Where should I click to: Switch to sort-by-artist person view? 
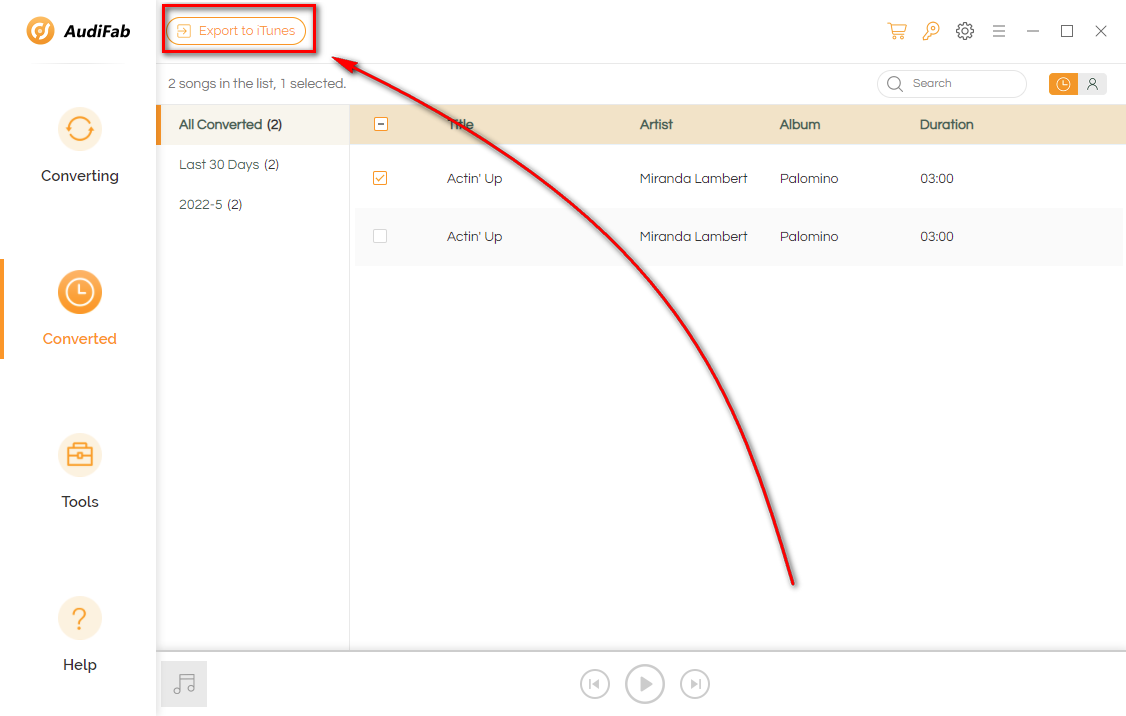click(x=1092, y=84)
